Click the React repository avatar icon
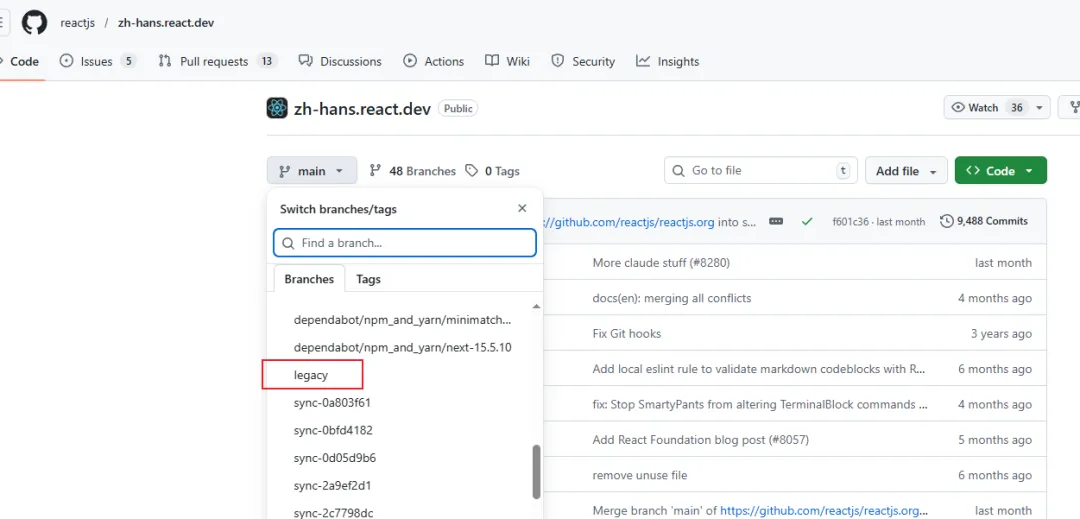This screenshot has height=519, width=1080. point(277,108)
